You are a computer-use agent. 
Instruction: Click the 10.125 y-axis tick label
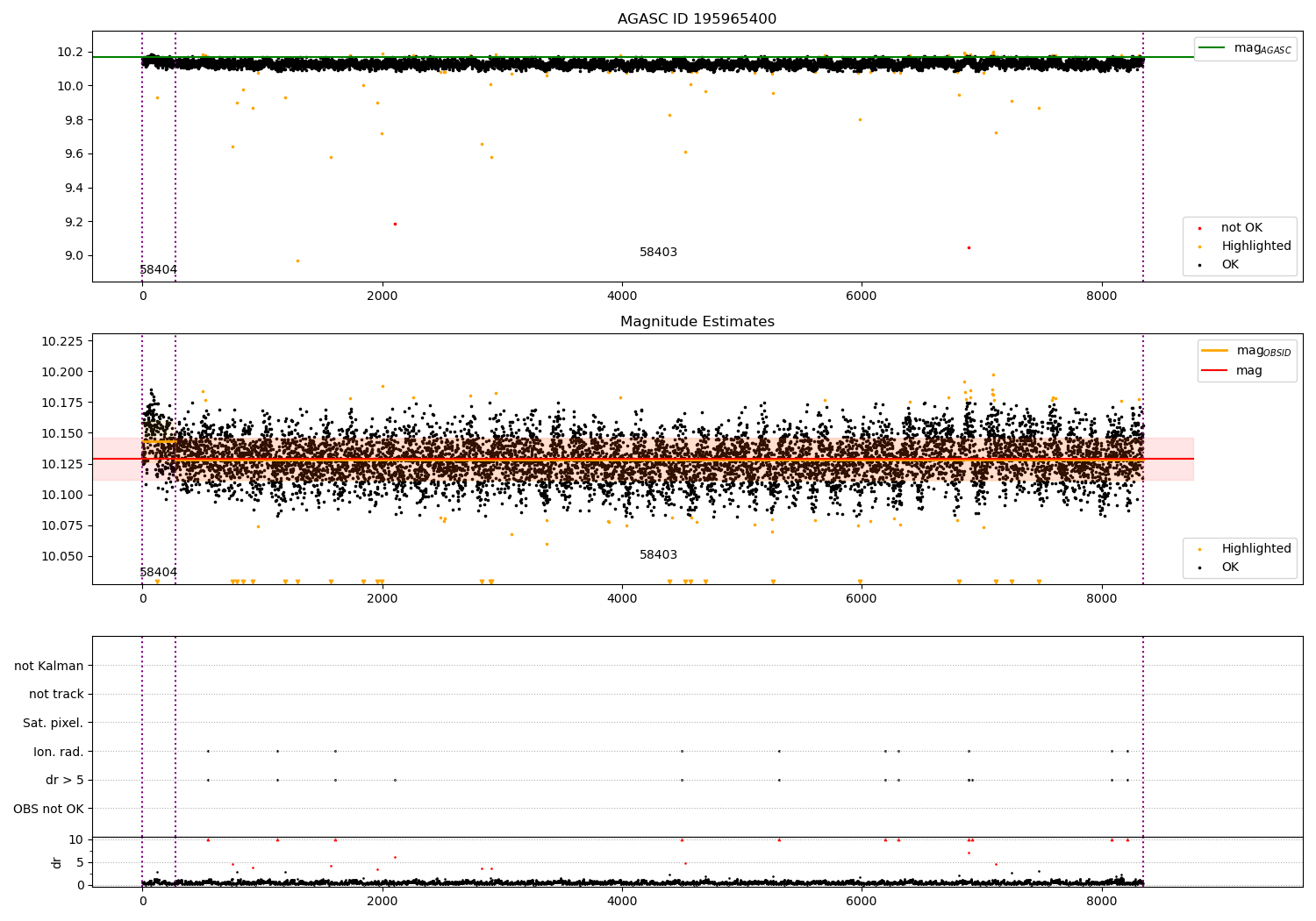click(x=63, y=464)
